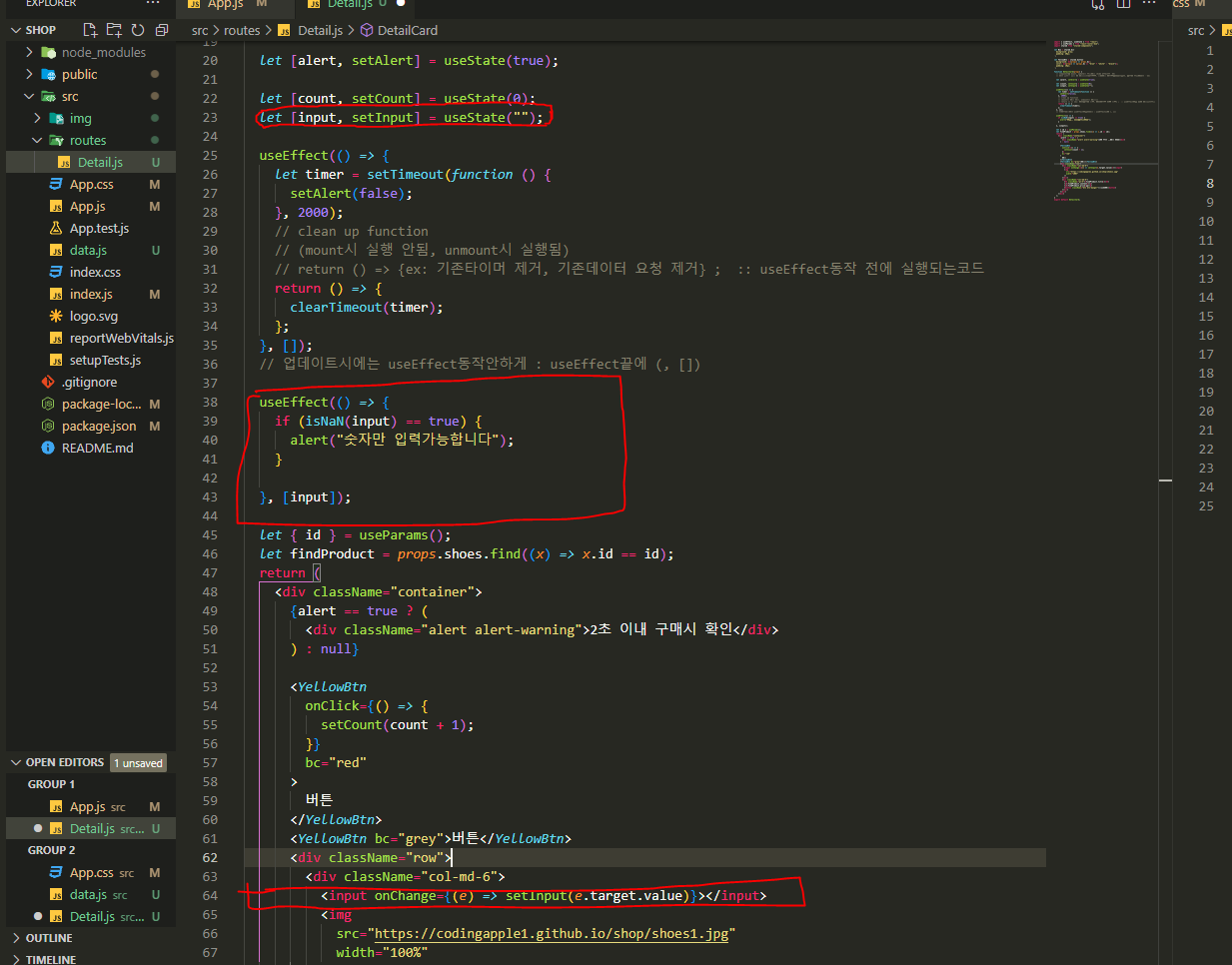This screenshot has width=1232, height=965.
Task: Click the code minimap preview
Action: click(x=1104, y=120)
